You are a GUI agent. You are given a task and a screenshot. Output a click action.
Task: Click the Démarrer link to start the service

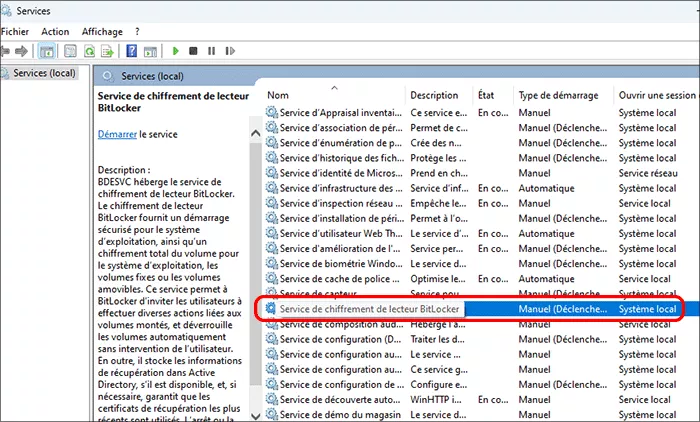[117, 134]
